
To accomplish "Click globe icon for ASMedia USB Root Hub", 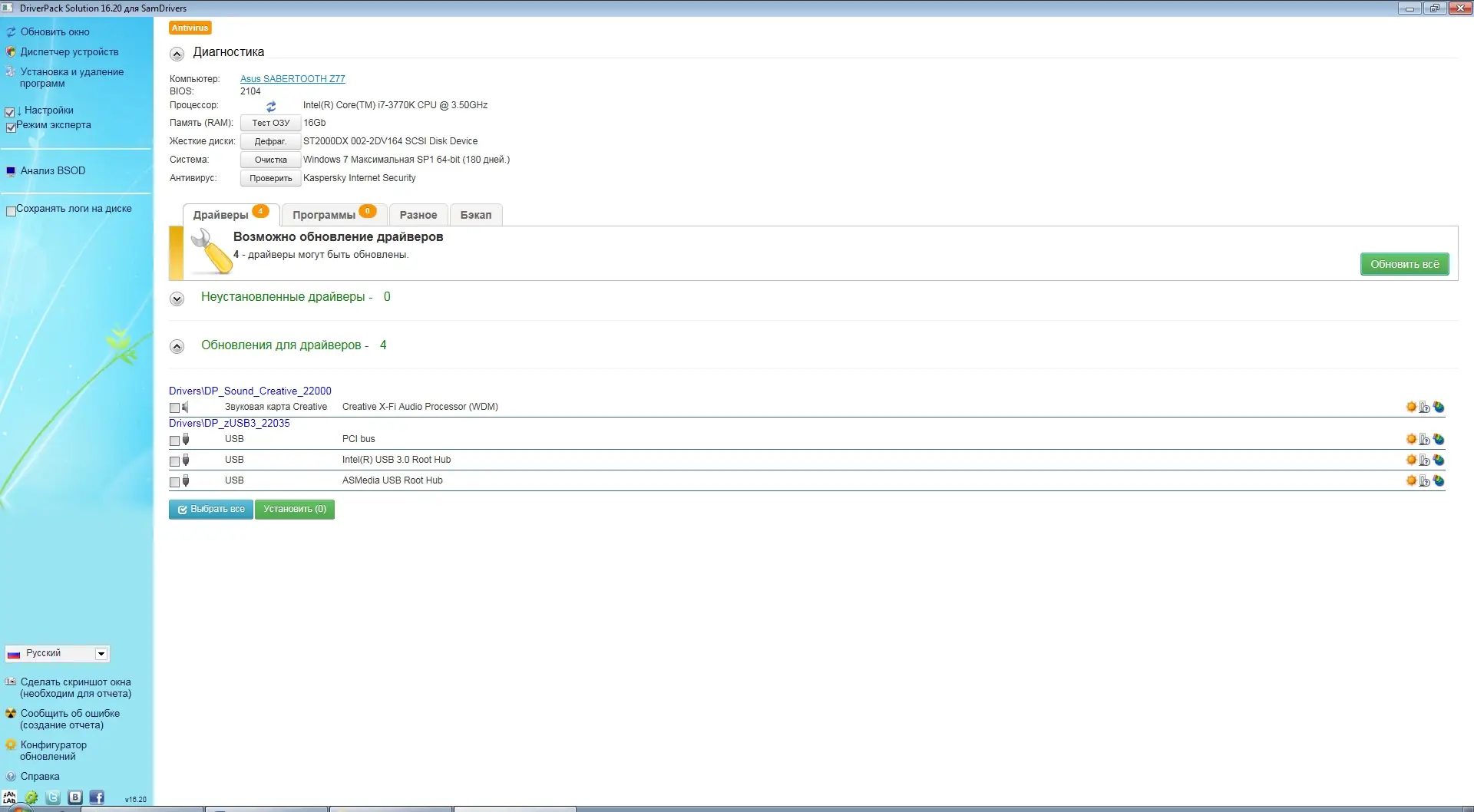I will pyautogui.click(x=1439, y=480).
